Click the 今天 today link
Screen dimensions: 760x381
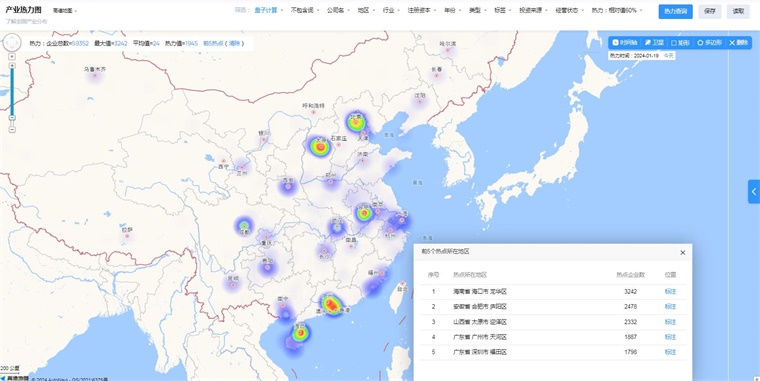coord(668,56)
